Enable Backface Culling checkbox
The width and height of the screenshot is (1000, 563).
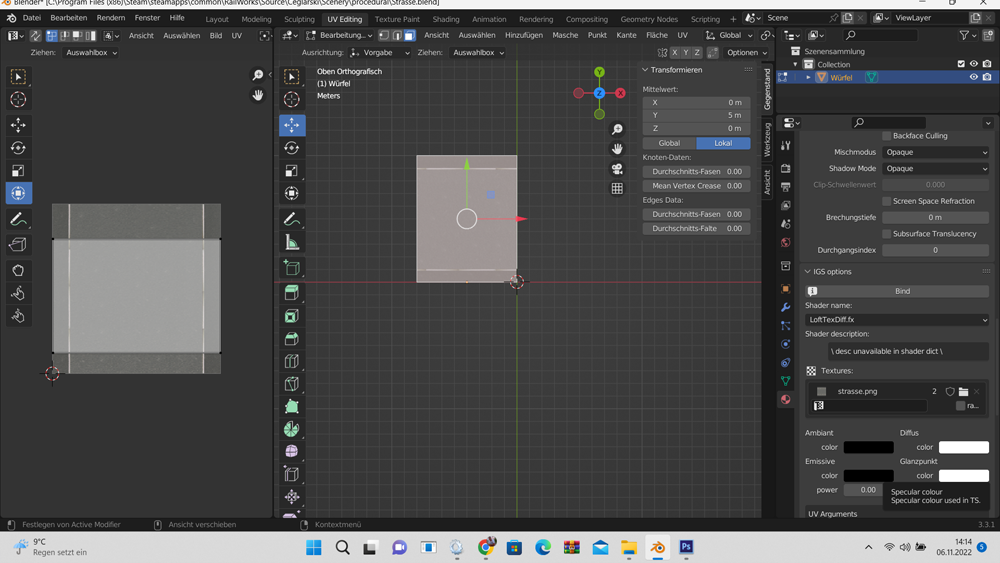click(x=886, y=136)
